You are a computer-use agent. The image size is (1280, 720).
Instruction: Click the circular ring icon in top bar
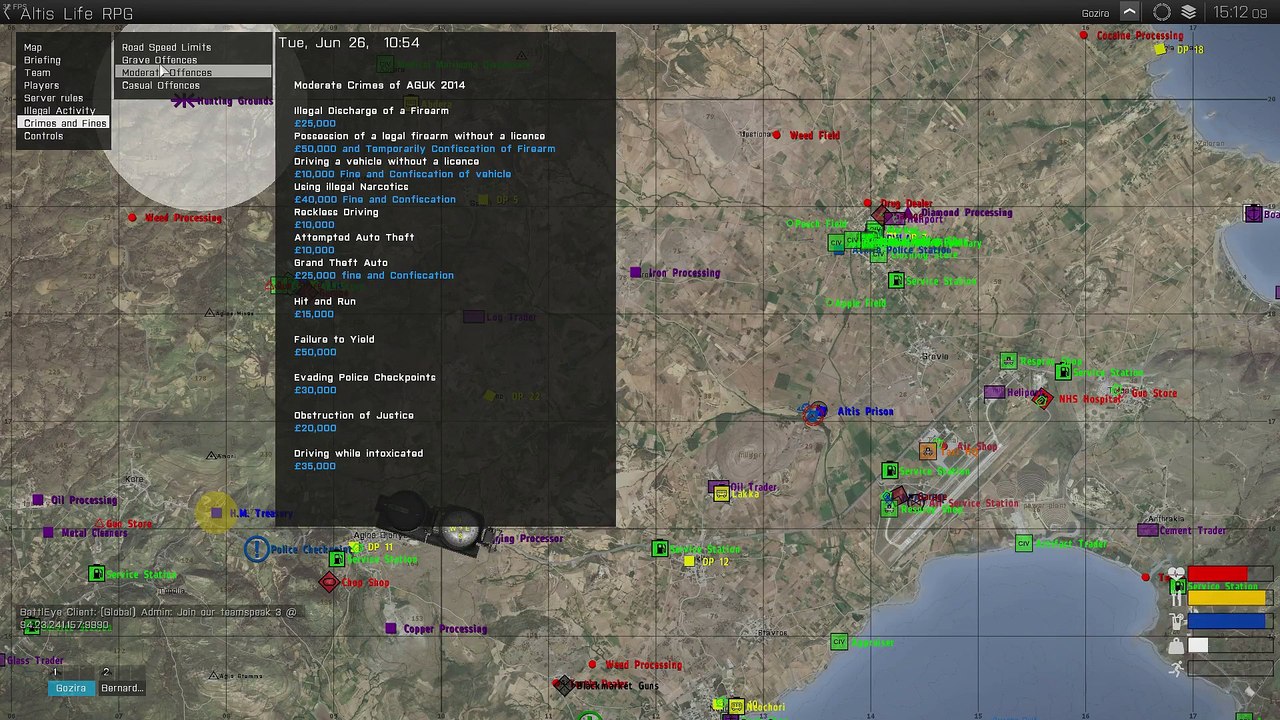pyautogui.click(x=1162, y=12)
